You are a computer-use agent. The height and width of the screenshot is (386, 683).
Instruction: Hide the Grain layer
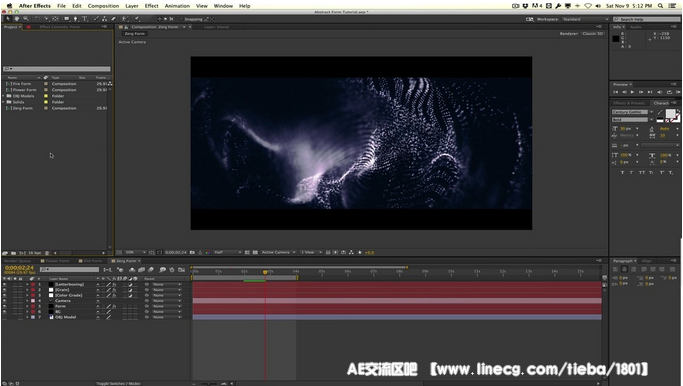(5, 290)
